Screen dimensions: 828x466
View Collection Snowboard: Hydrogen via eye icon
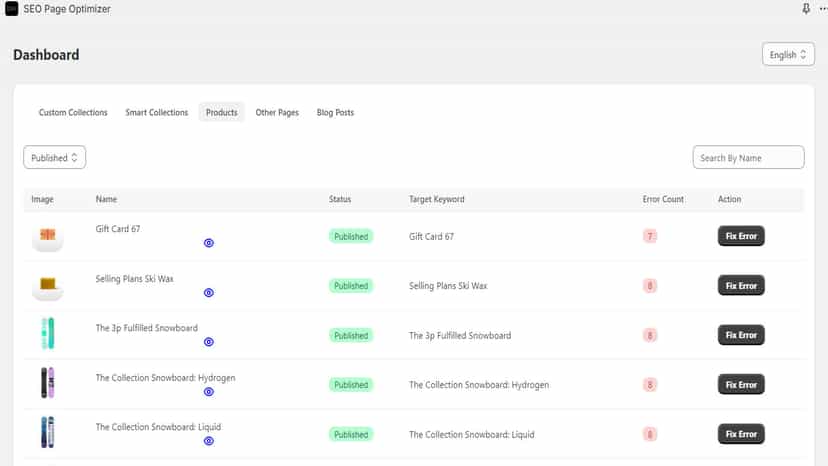[209, 392]
